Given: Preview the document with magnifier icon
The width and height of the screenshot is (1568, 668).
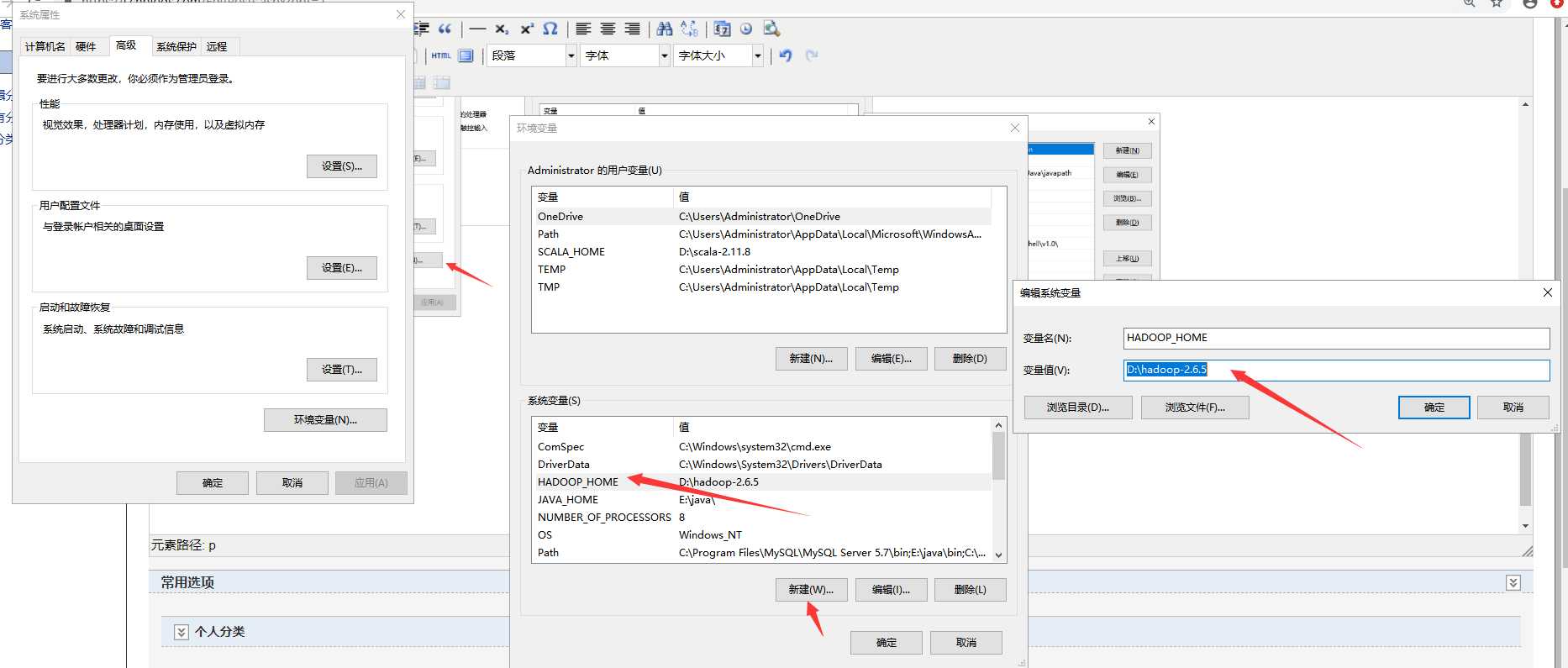Looking at the screenshot, I should 771,29.
